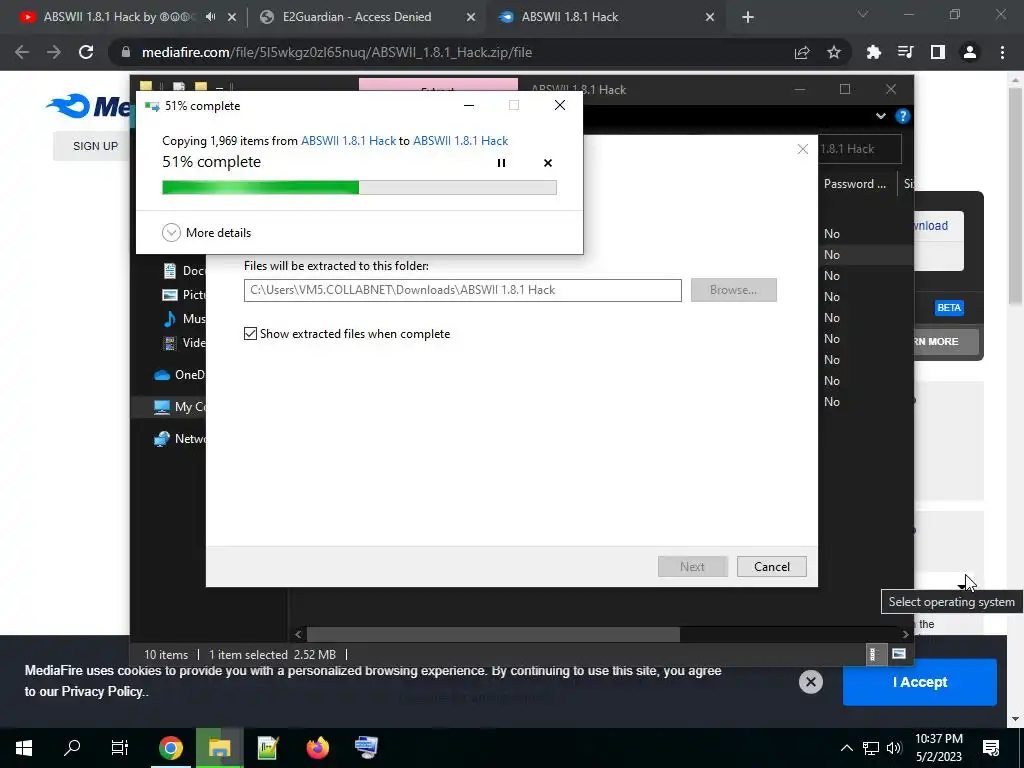The width and height of the screenshot is (1024, 768).
Task: Select Documents in Explorer sidebar
Action: [x=184, y=270]
